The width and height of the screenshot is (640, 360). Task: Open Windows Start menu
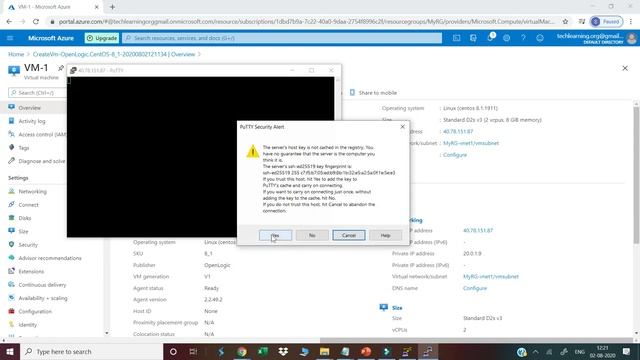(10, 351)
